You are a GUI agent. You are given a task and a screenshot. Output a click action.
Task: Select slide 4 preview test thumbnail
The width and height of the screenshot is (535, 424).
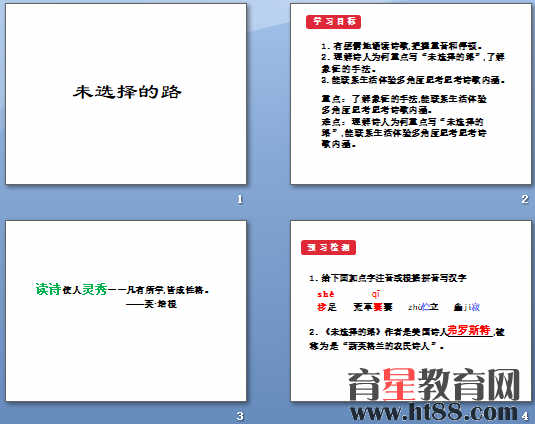pos(411,311)
